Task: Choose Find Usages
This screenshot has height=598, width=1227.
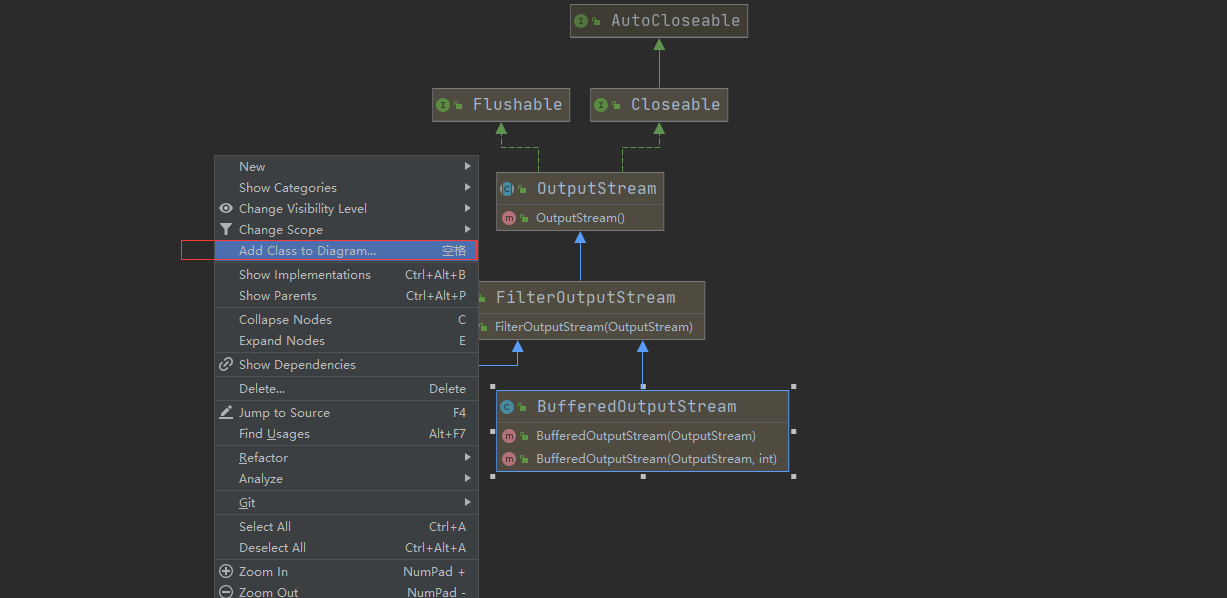Action: (x=346, y=434)
